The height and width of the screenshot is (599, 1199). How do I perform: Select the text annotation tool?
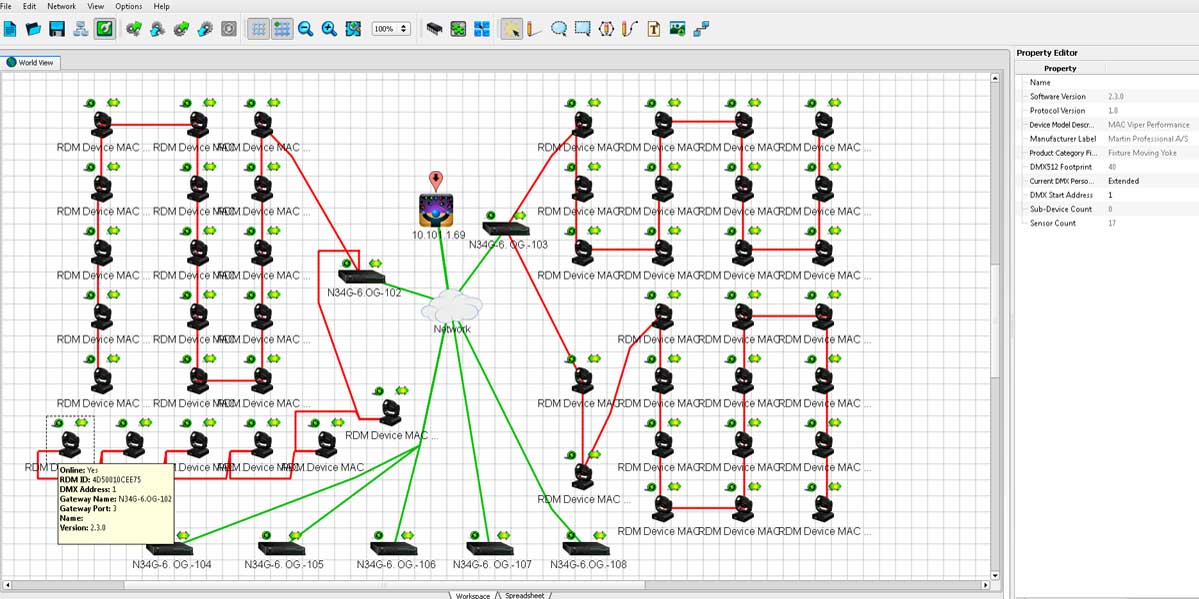coord(653,29)
